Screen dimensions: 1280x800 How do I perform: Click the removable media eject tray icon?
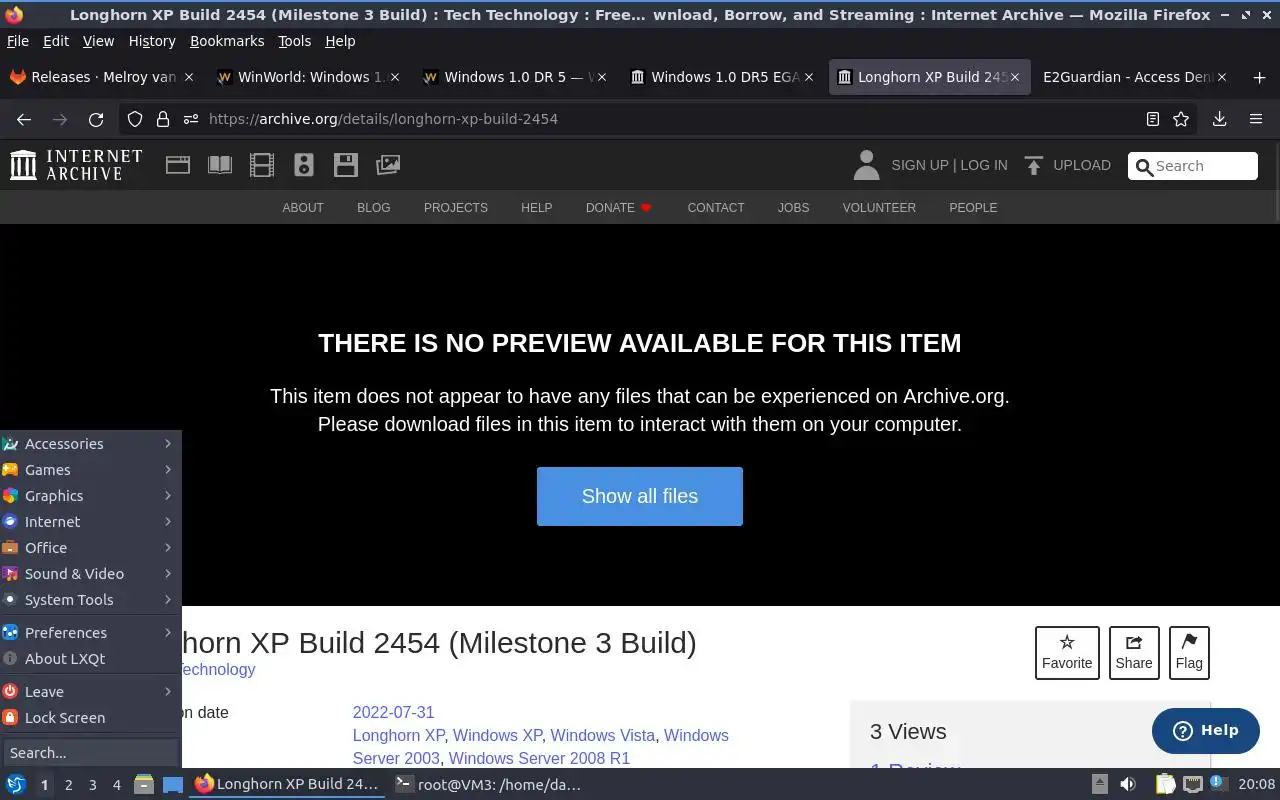(x=1099, y=785)
